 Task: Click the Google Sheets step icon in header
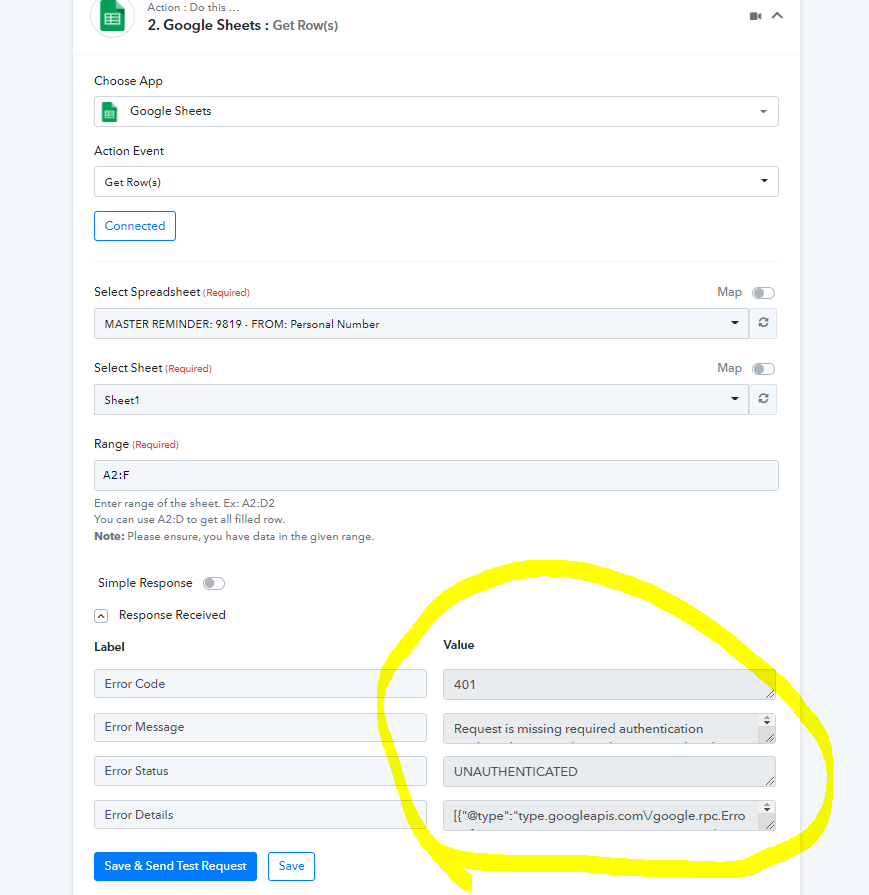(112, 16)
